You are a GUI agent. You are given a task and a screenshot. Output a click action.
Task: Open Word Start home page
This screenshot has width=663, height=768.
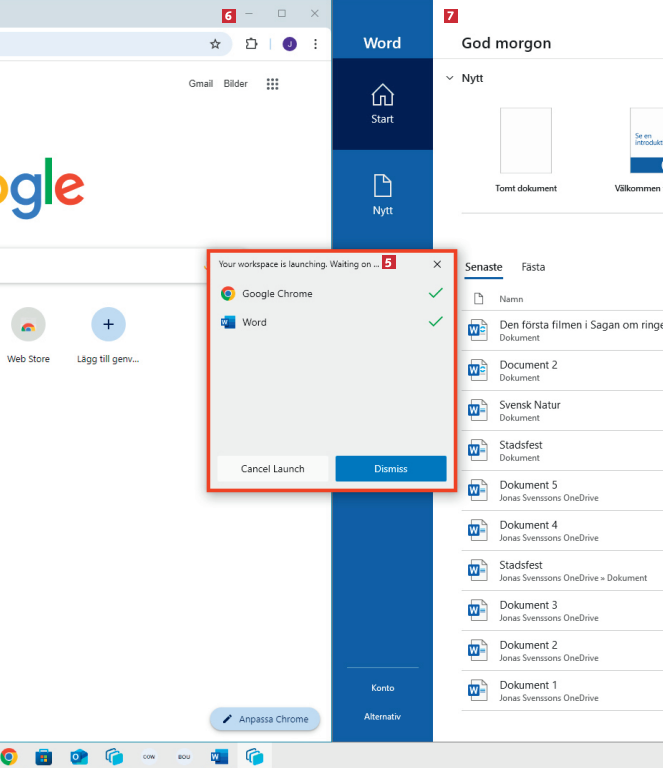pyautogui.click(x=382, y=104)
